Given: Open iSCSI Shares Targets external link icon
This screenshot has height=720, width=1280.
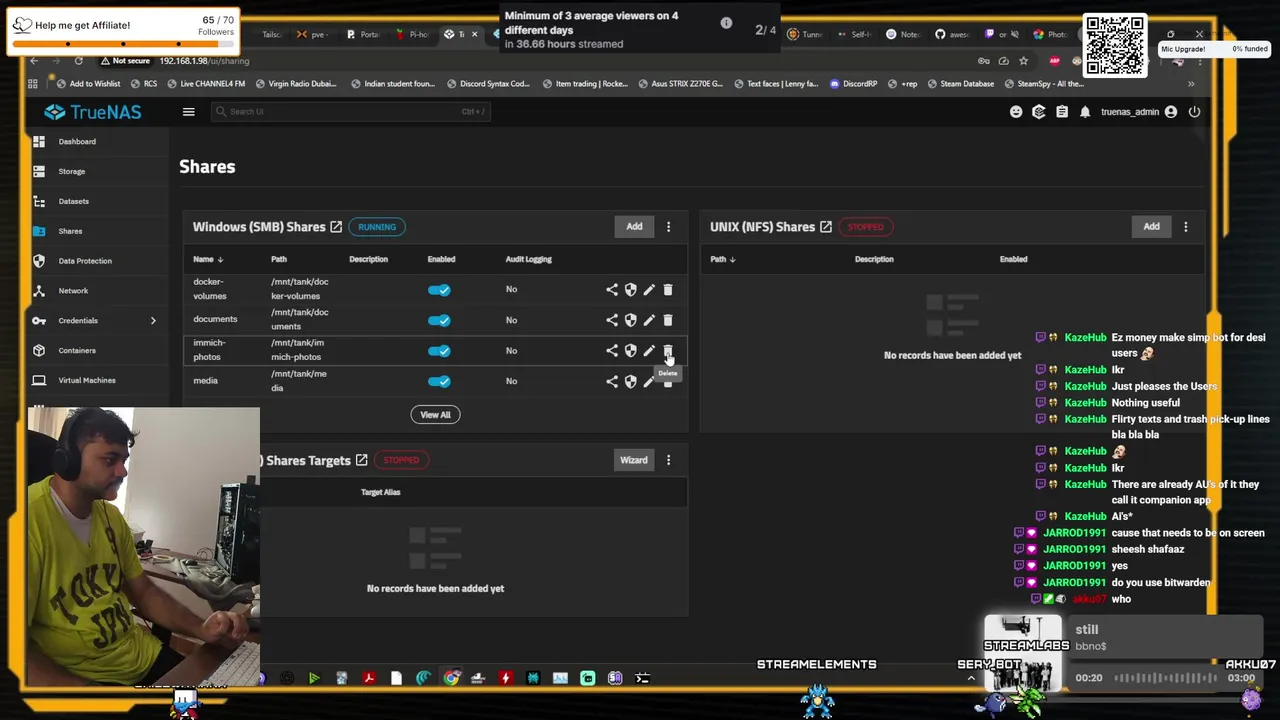Looking at the screenshot, I should 362,460.
